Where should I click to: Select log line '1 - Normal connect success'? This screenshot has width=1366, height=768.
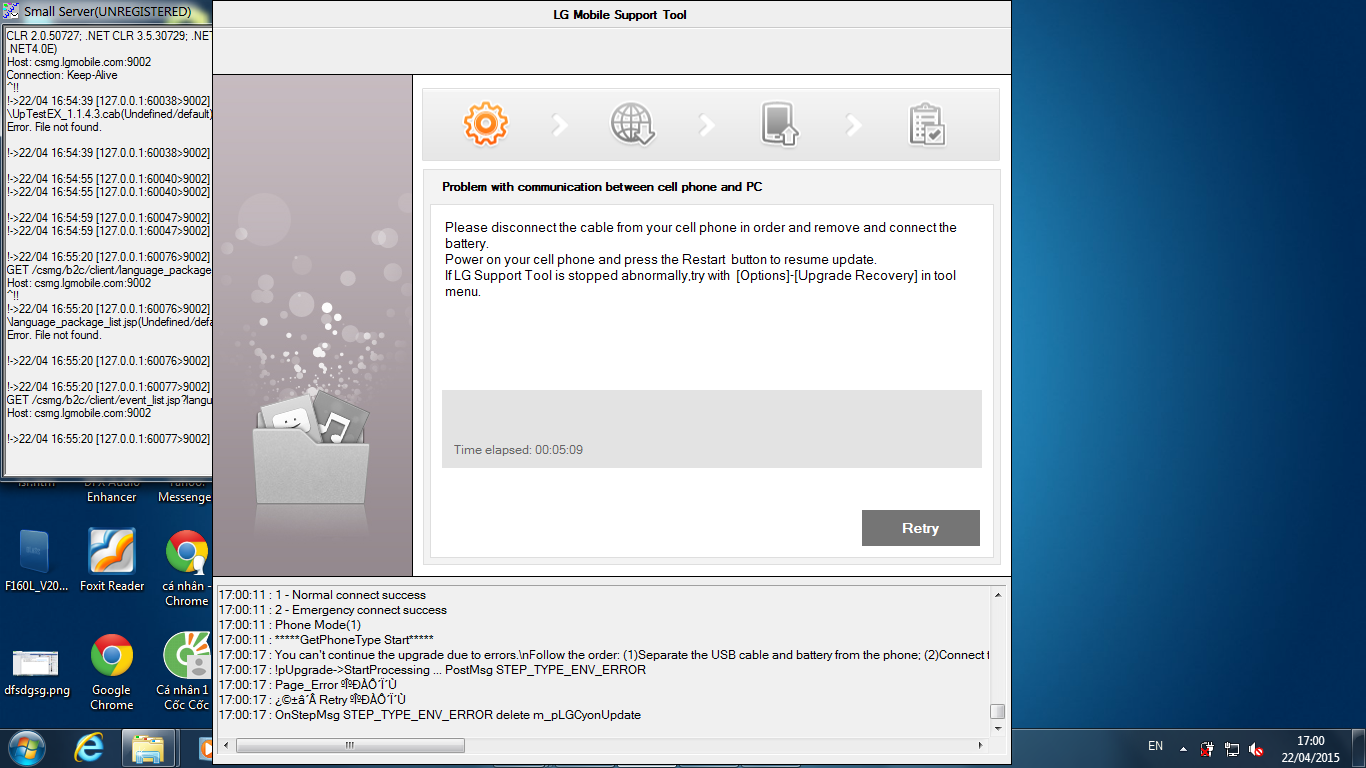click(x=322, y=595)
